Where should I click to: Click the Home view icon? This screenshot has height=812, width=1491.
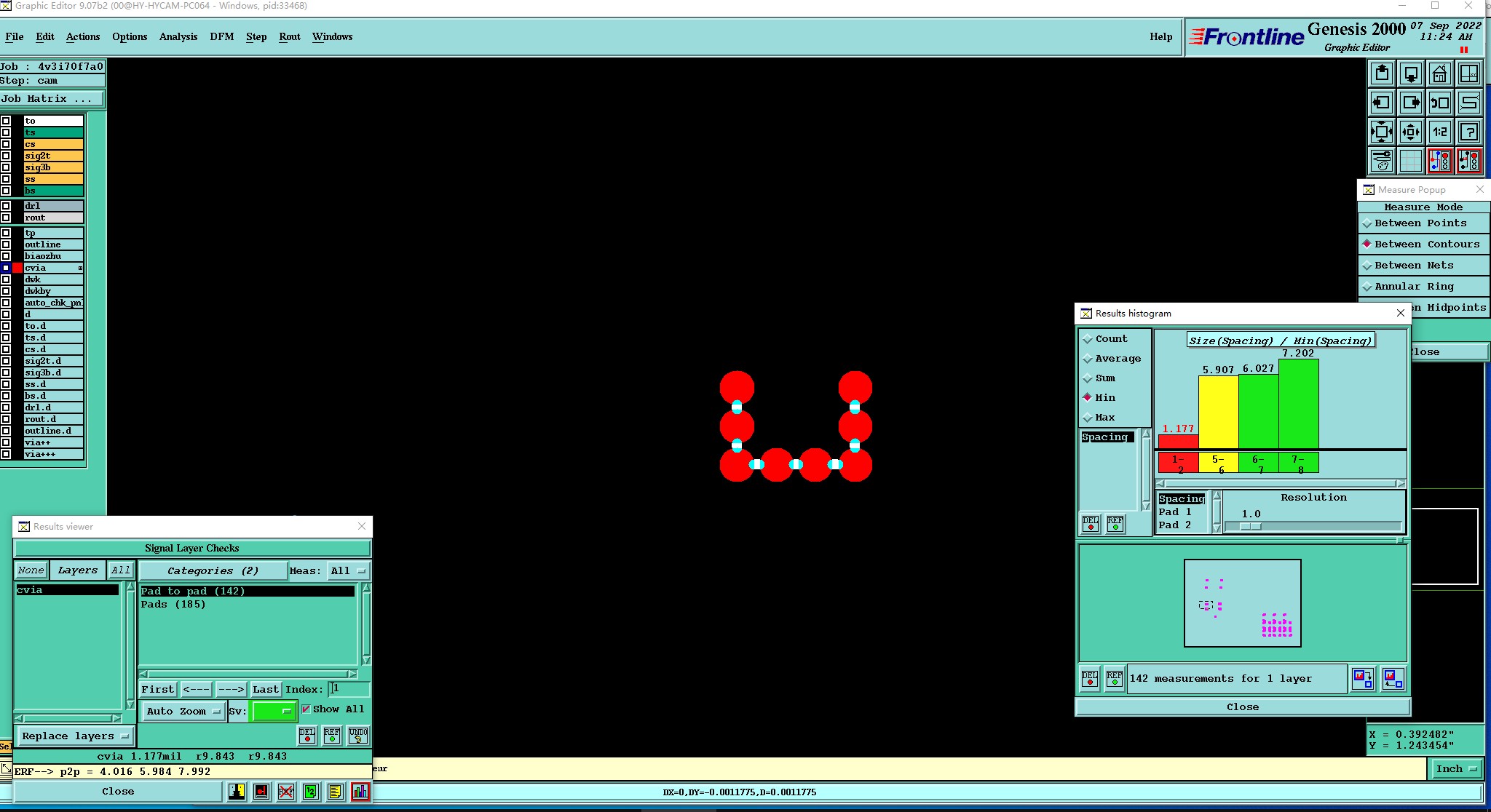click(x=1439, y=73)
